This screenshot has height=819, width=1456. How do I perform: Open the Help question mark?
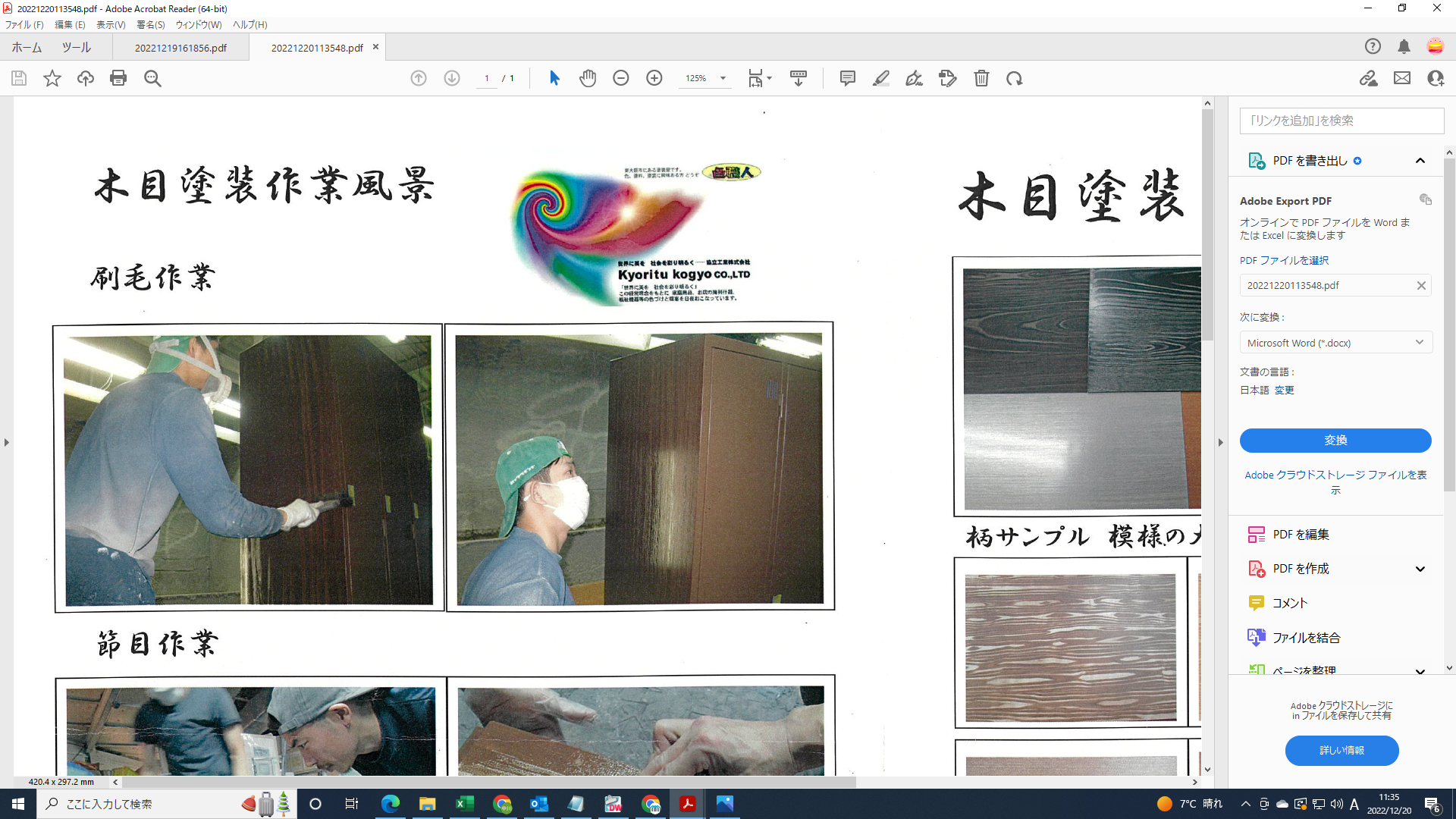(1373, 46)
